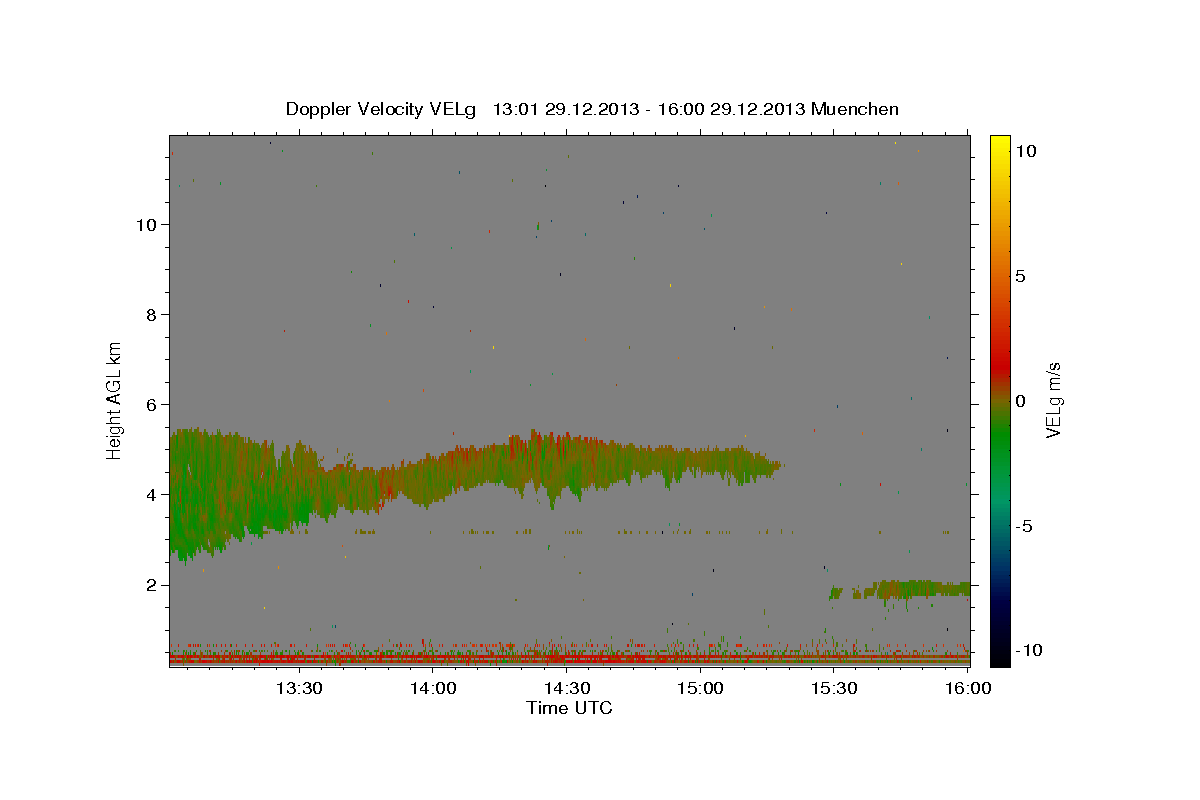Click the colorbar value 5 label

click(x=1020, y=276)
